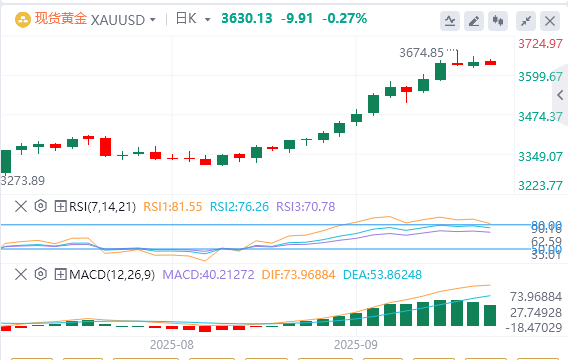568x360 pixels.
Task: Open RSI indicator settings gear
Action: 41,206
